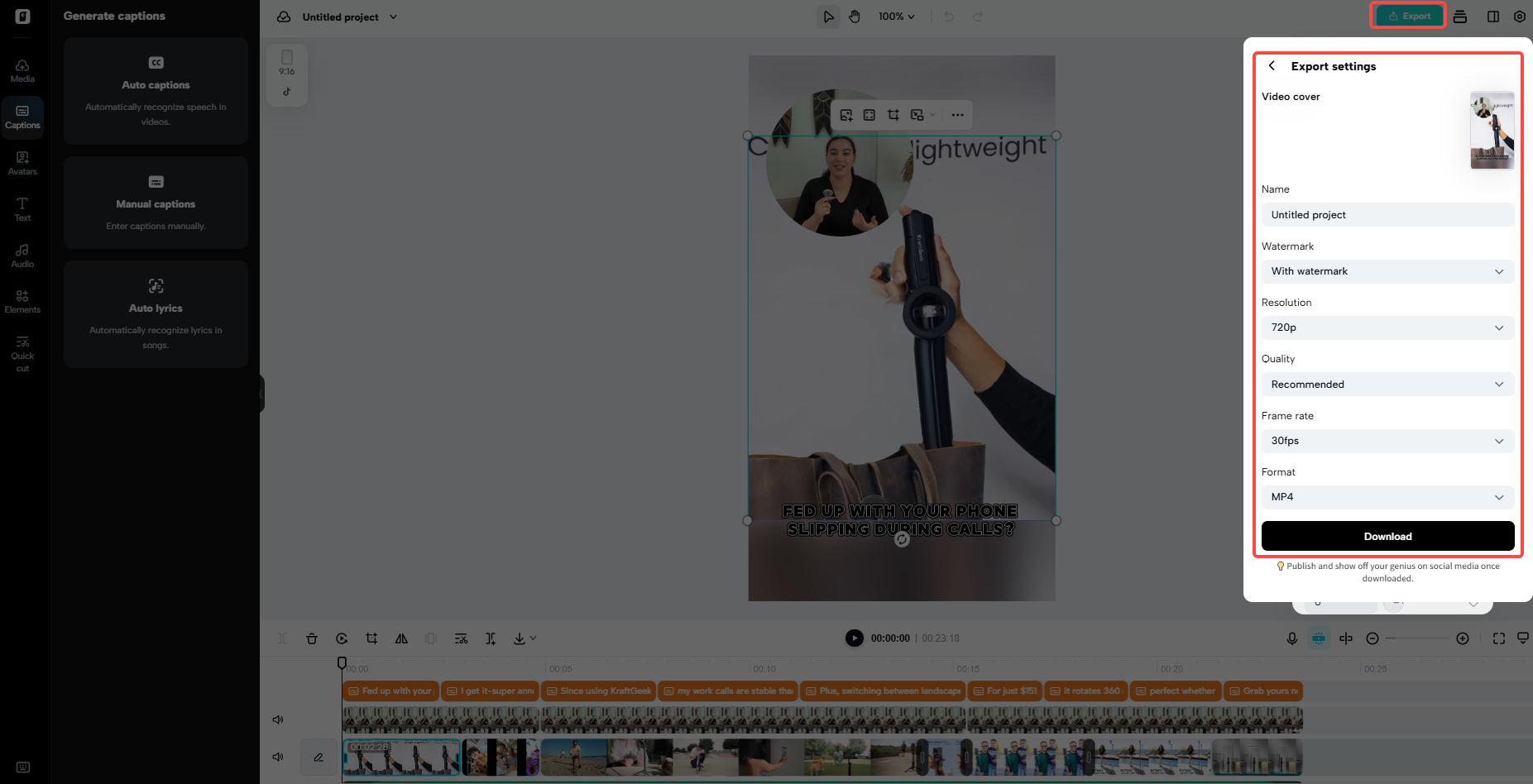Change Resolution using the 720p dropdown
The width and height of the screenshot is (1533, 784).
point(1387,327)
